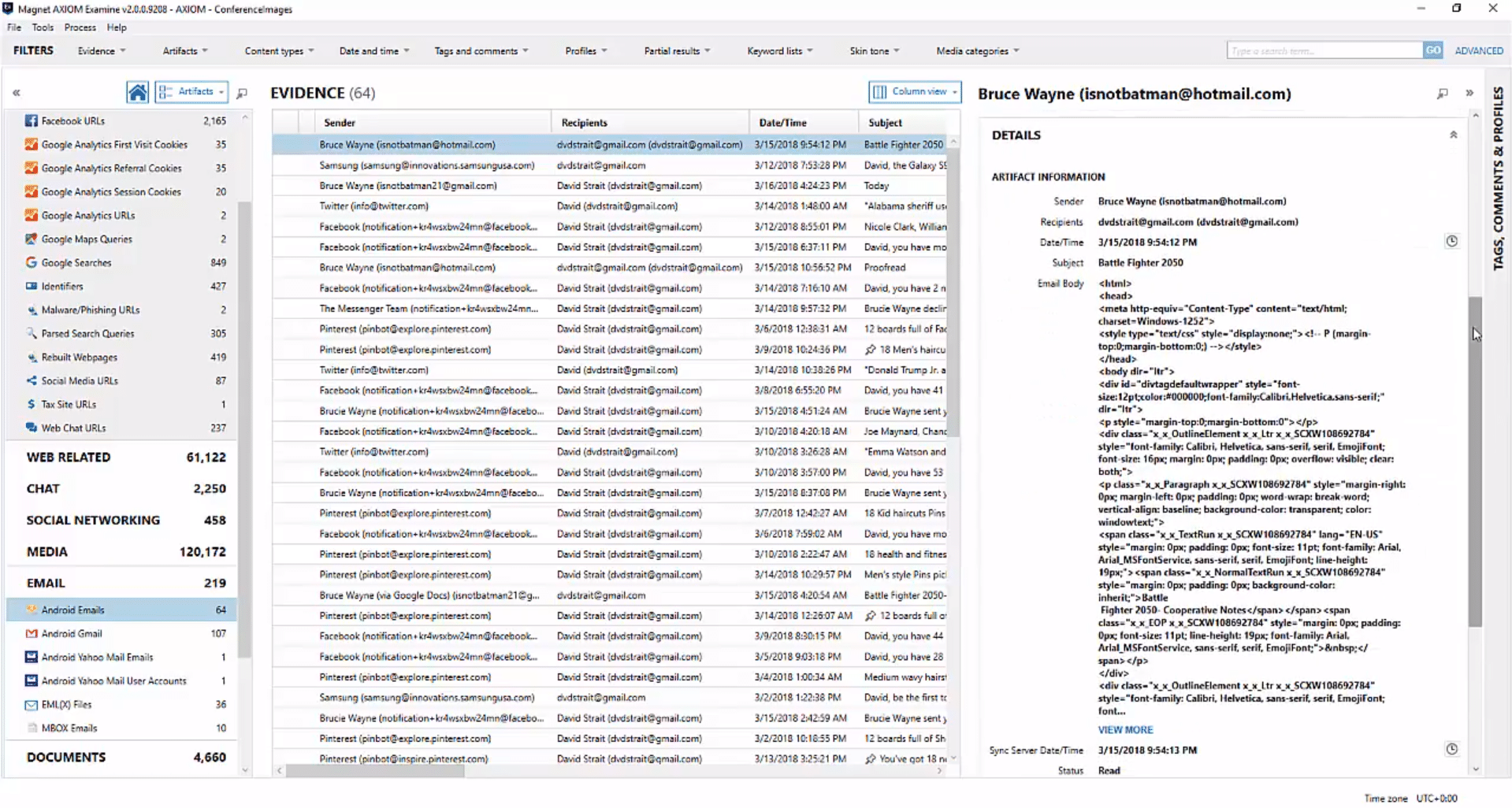Open the Evidence filter dropdown
Image resolution: width=1512 pixels, height=808 pixels.
pos(102,50)
